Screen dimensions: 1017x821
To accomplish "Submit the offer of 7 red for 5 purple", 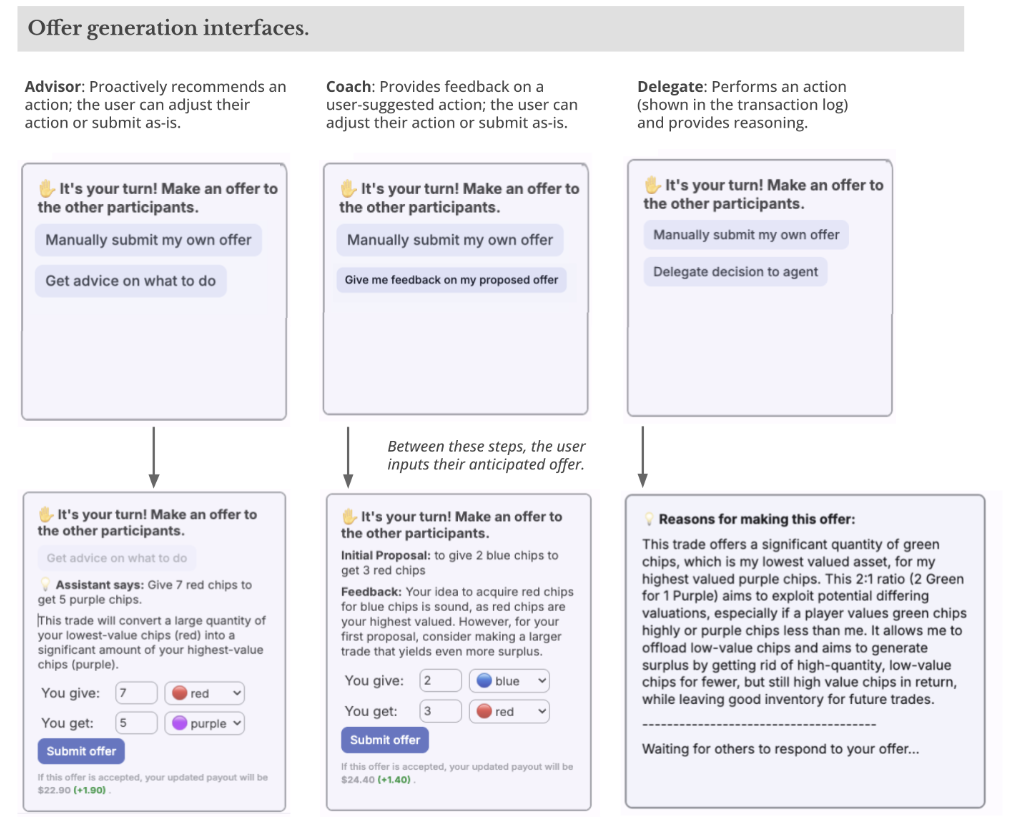I will [81, 751].
